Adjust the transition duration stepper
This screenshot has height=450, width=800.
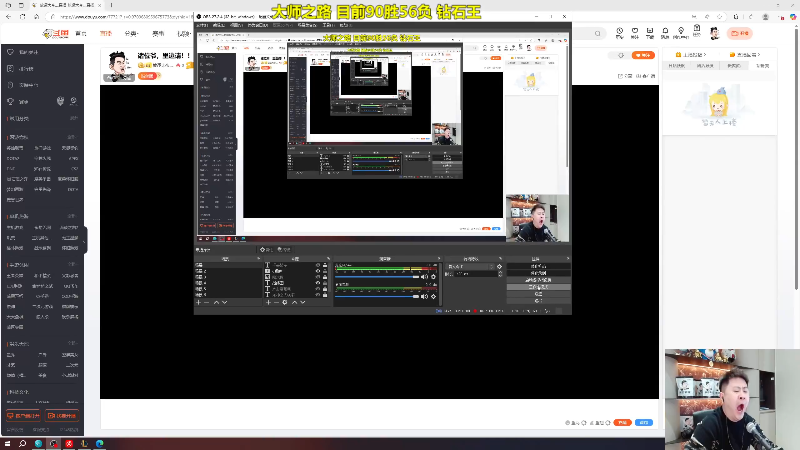[x=500, y=274]
